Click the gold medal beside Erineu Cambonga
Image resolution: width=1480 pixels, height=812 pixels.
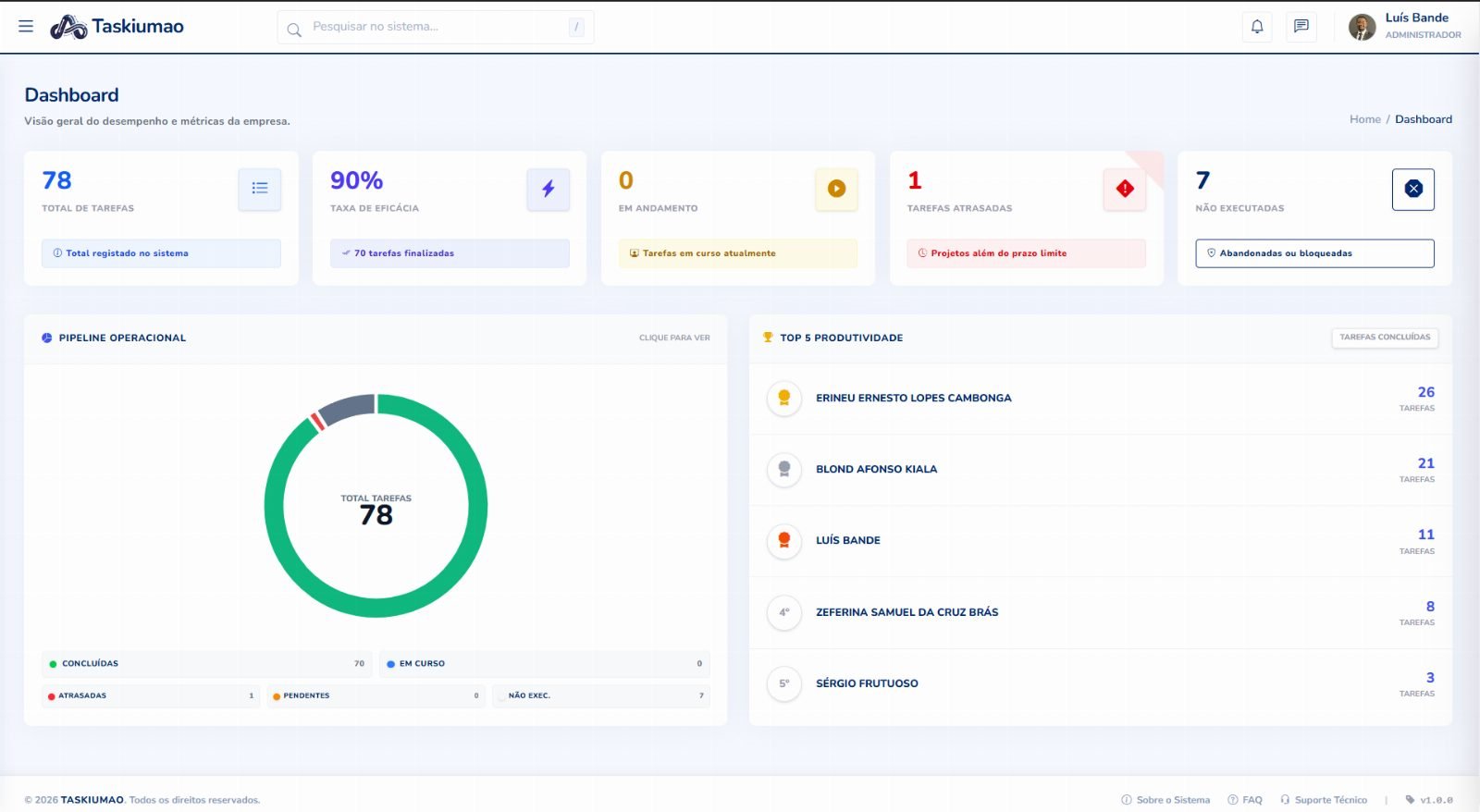(784, 399)
